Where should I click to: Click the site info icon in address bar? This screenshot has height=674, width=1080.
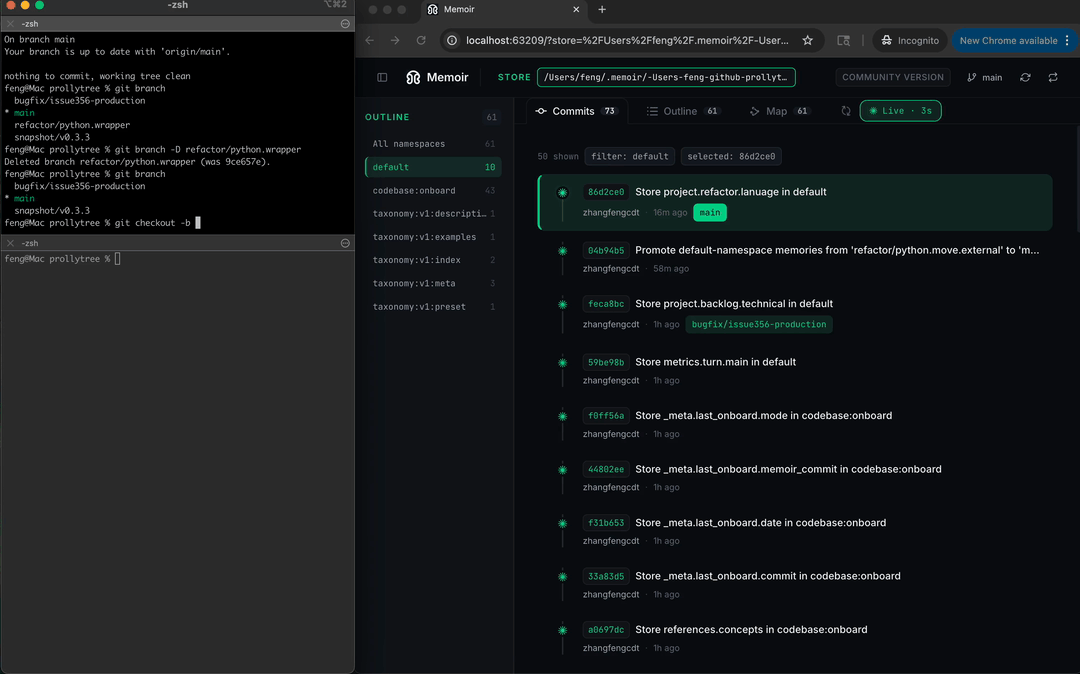[452, 41]
